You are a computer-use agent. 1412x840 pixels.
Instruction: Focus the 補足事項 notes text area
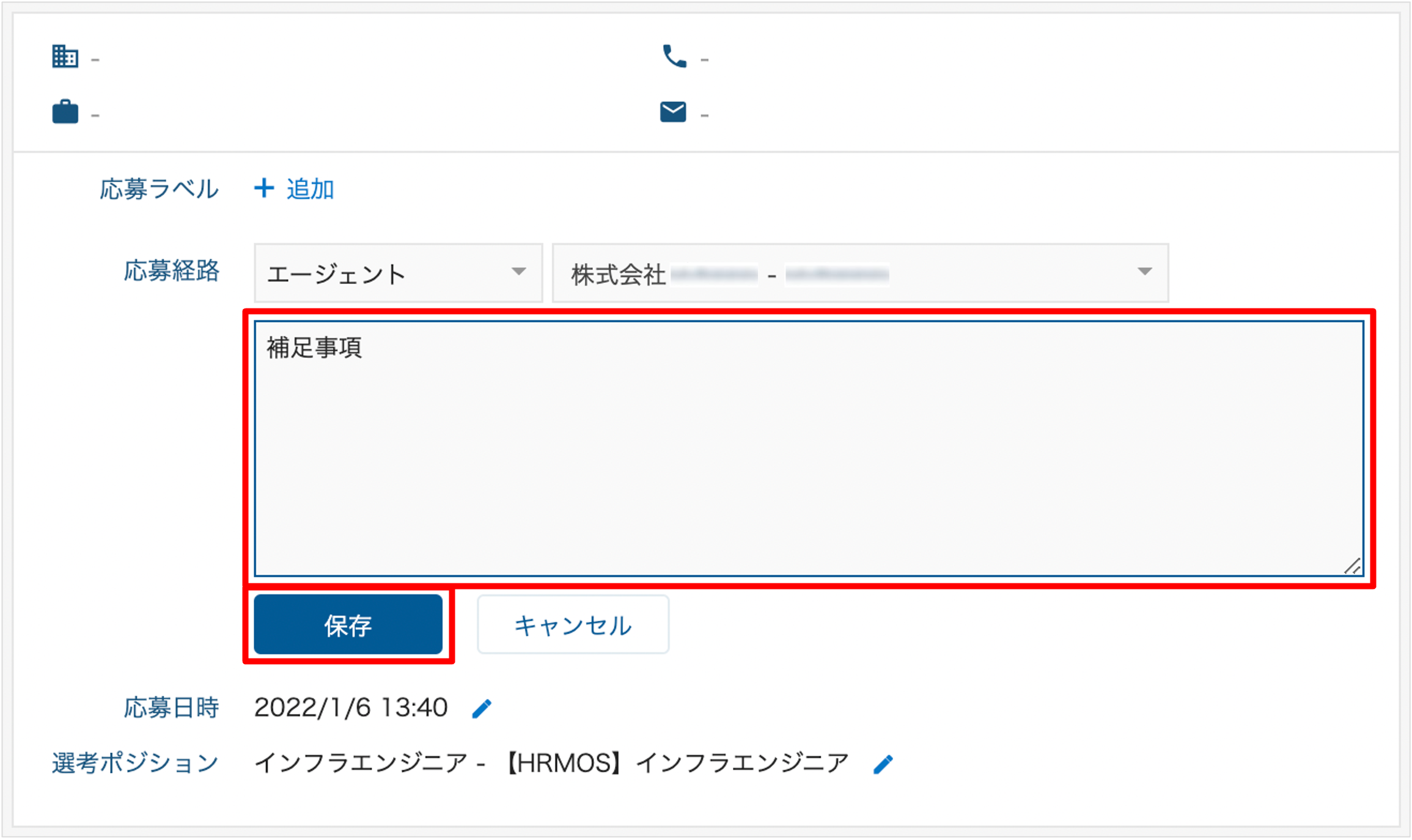click(x=809, y=448)
